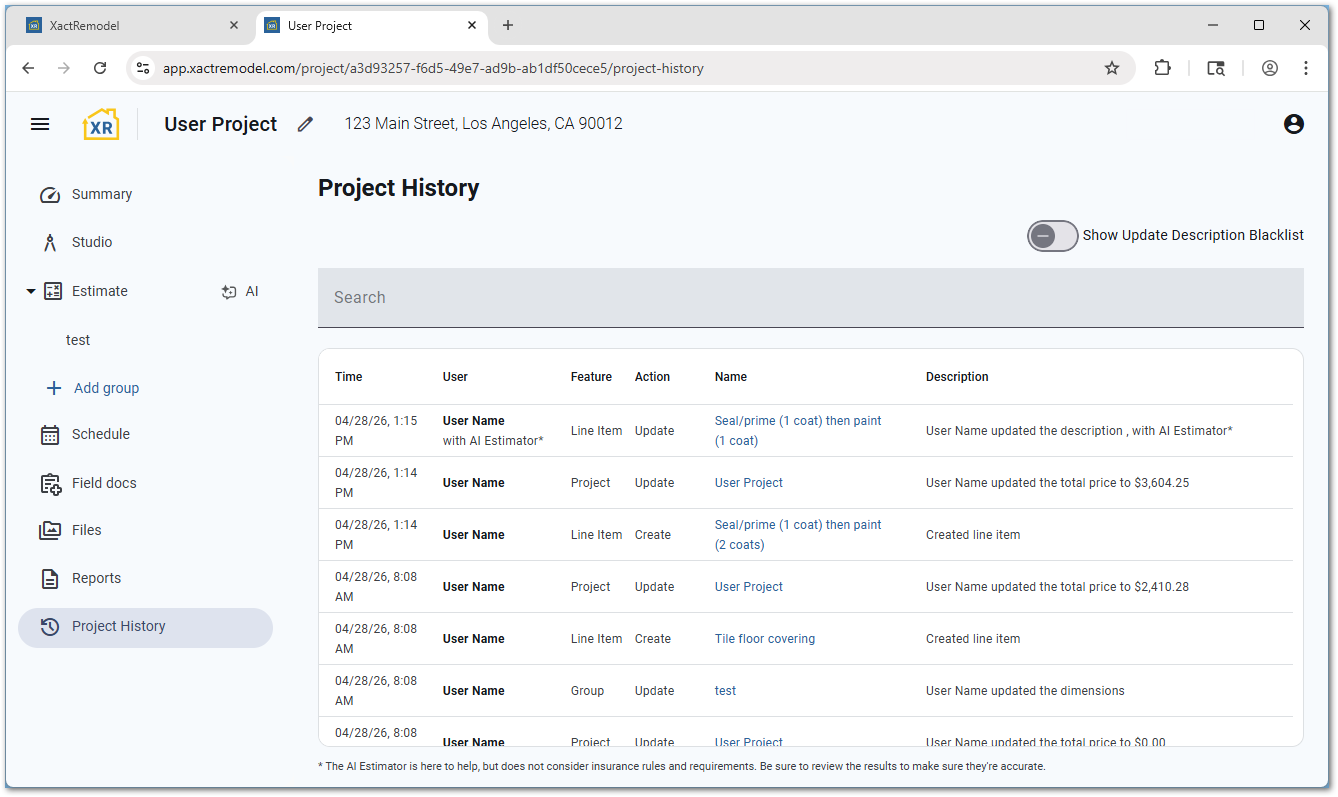Click the AI button next to Estimate
The height and width of the screenshot is (797, 1338).
(x=240, y=292)
